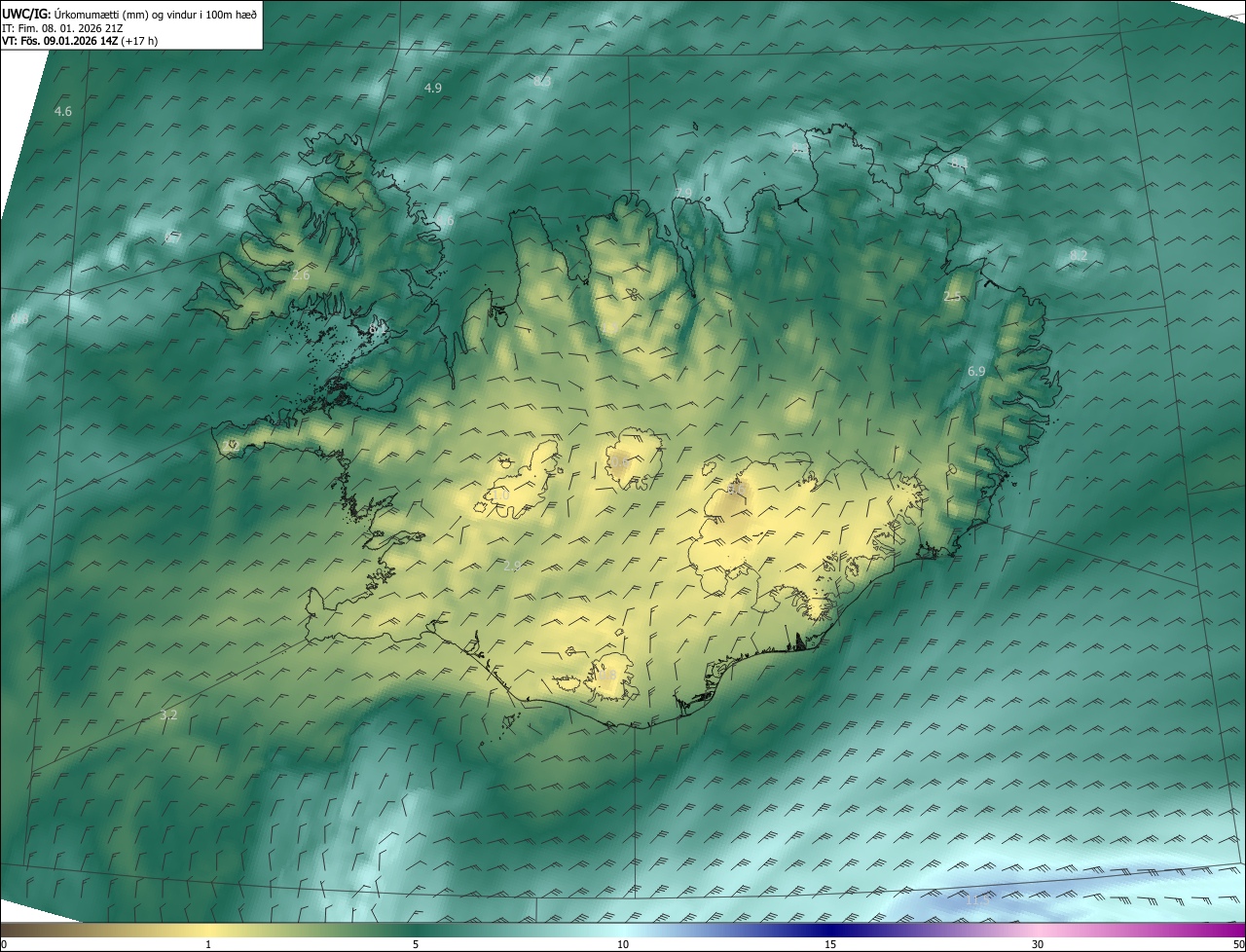The height and width of the screenshot is (952, 1246).
Task: Click the color scale tick label 50
Action: 1238,944
